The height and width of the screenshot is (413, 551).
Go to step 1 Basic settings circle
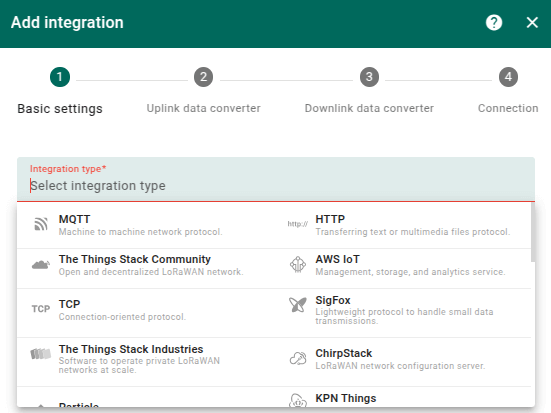60,77
